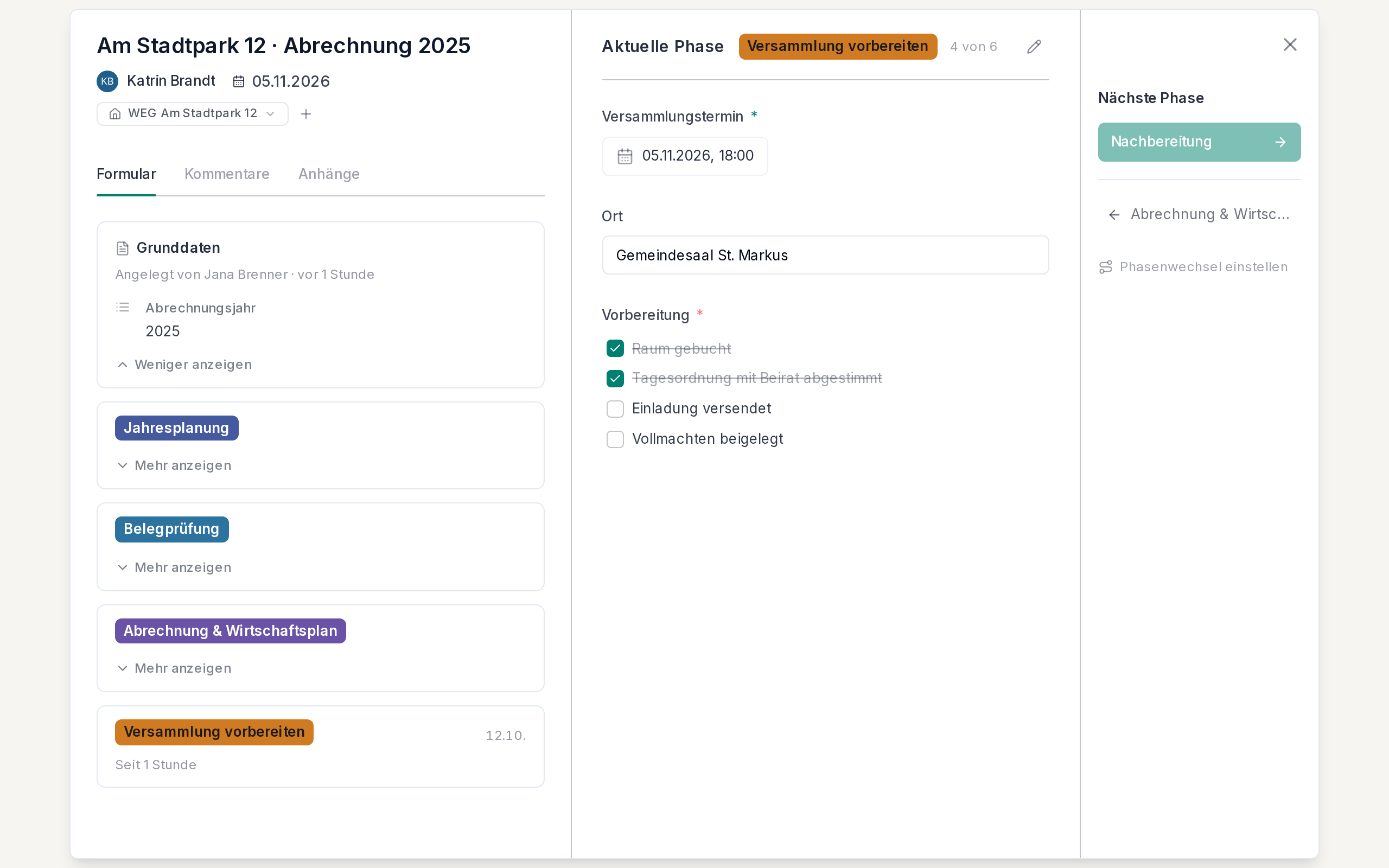Viewport: 1389px width, 868px height.
Task: Open the Anhänge tab
Action: point(329,174)
